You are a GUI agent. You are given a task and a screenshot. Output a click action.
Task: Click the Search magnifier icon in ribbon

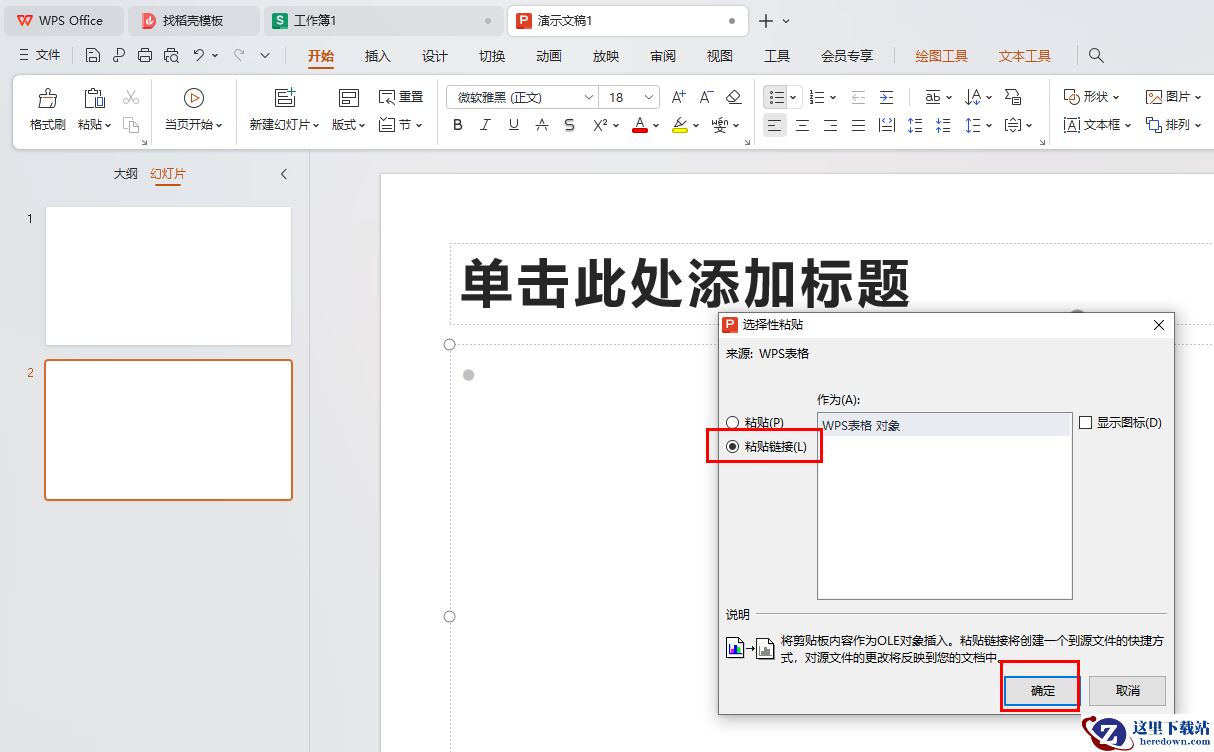1097,55
